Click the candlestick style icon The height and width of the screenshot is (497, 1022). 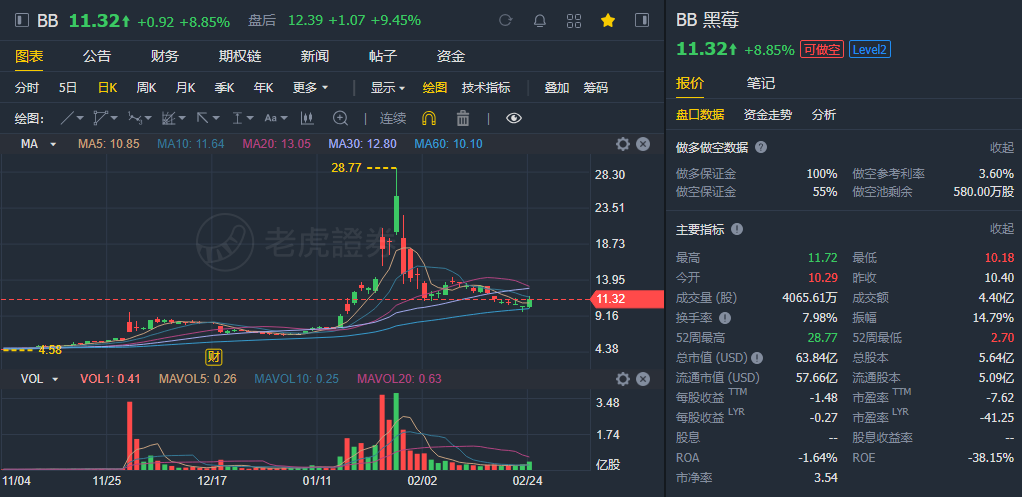click(x=307, y=118)
